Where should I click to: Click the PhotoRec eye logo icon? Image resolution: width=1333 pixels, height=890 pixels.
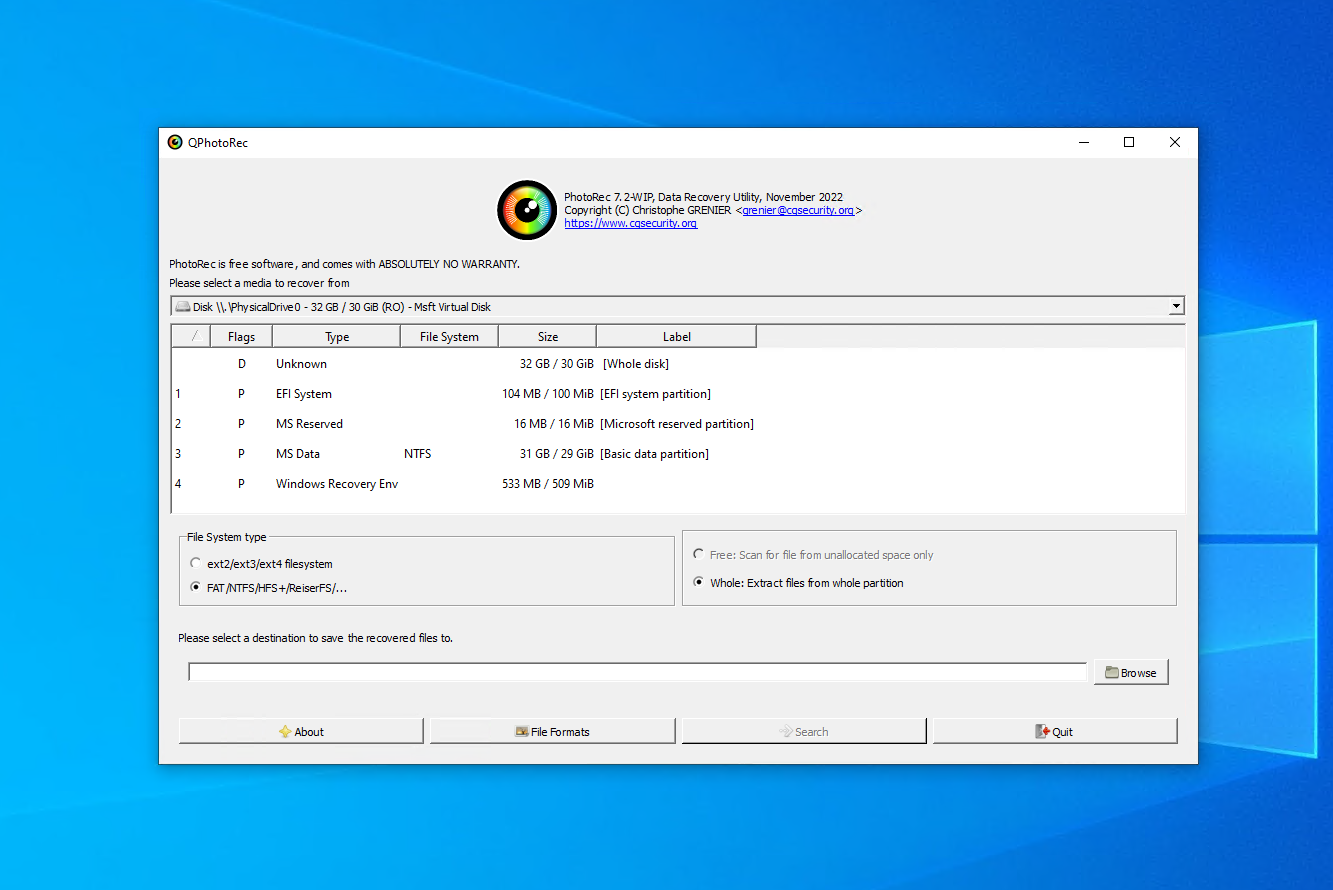click(x=526, y=210)
